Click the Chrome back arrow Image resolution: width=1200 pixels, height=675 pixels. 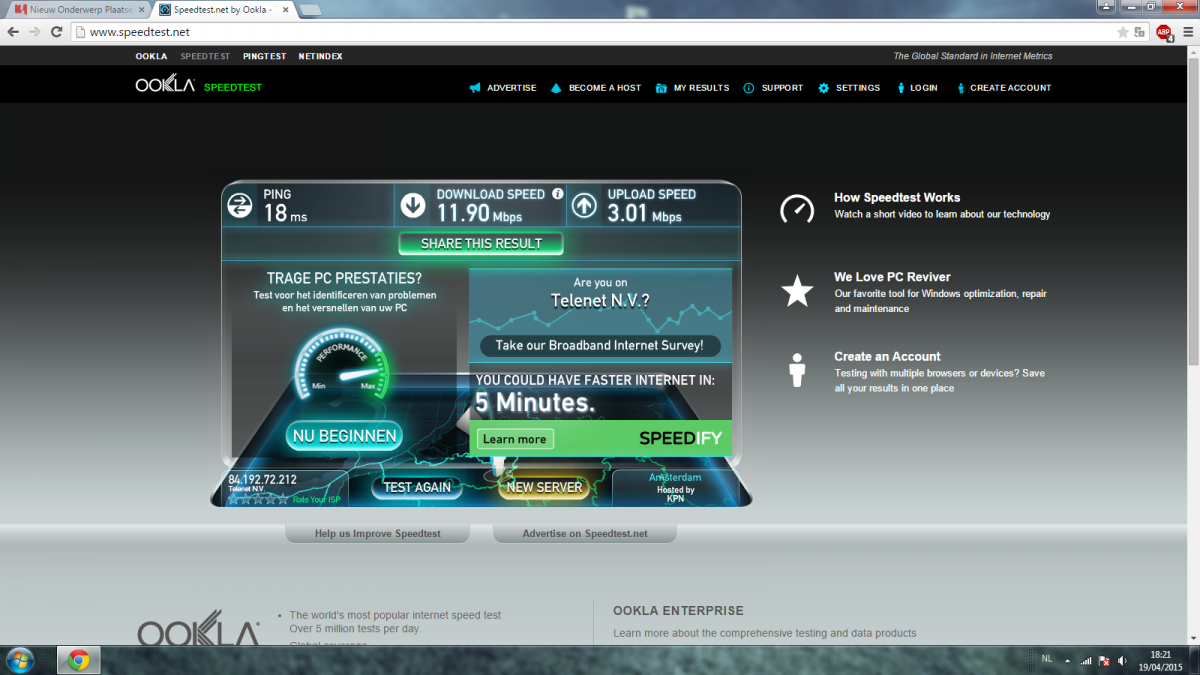coord(13,32)
